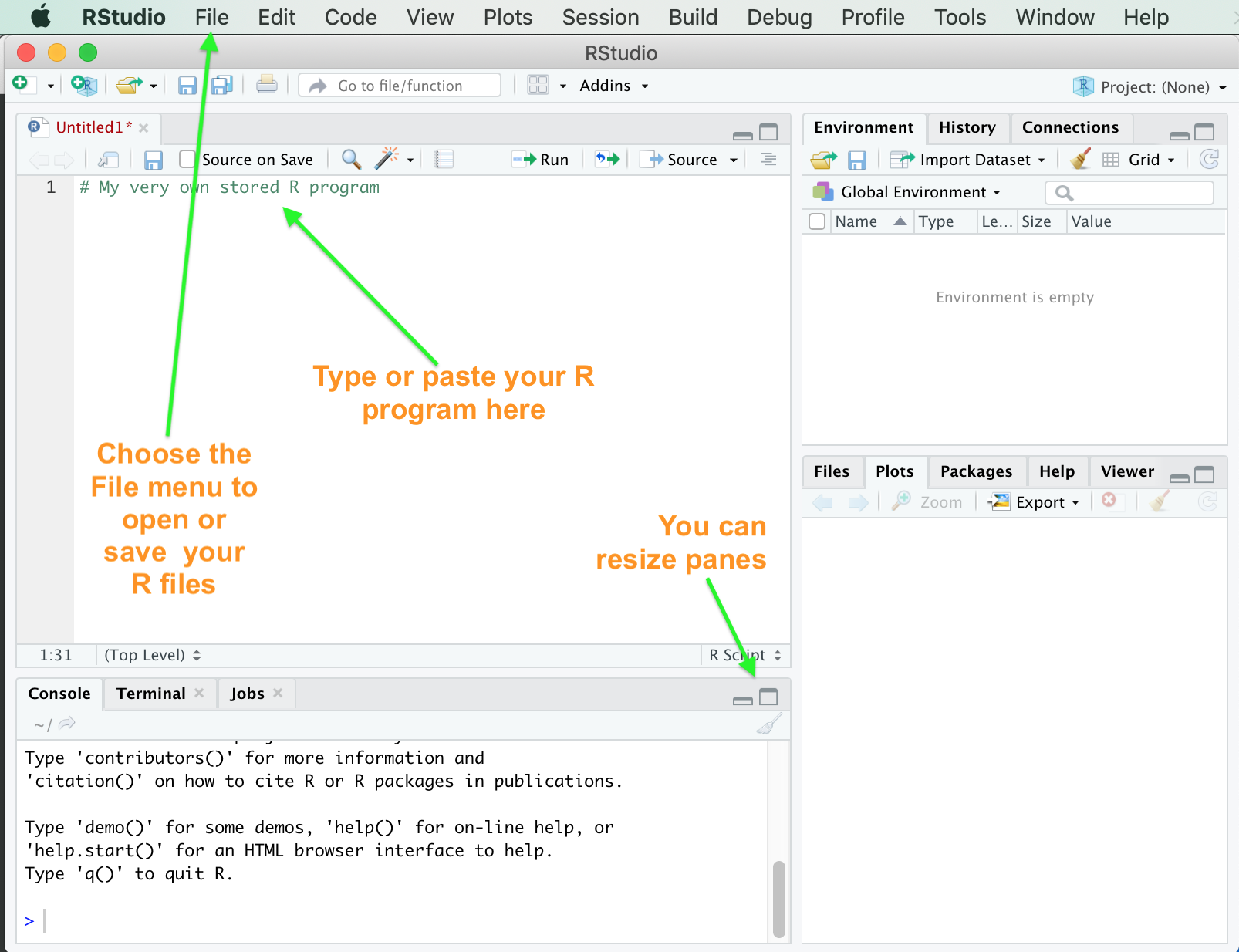Open the Addins dropdown menu
This screenshot has width=1239, height=952.
[613, 86]
